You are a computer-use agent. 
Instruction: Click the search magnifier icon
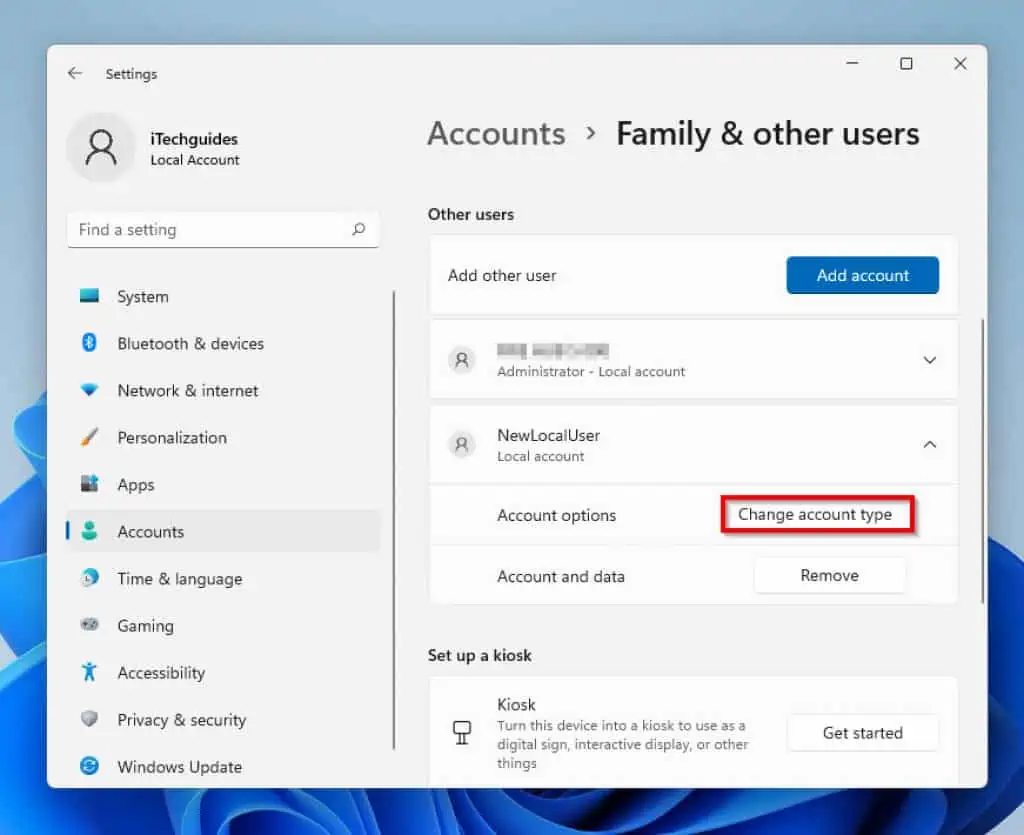[x=358, y=229]
